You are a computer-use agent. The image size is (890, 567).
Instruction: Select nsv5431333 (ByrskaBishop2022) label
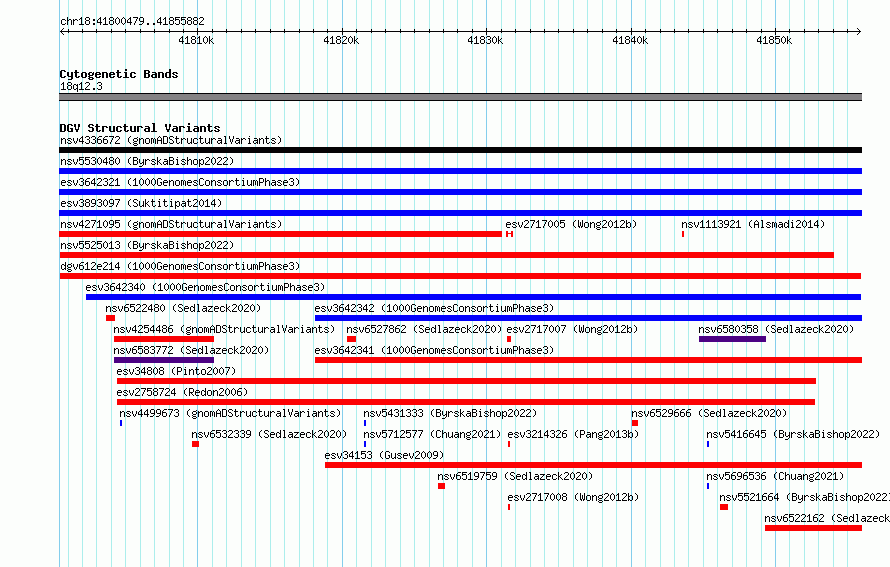click(x=450, y=413)
